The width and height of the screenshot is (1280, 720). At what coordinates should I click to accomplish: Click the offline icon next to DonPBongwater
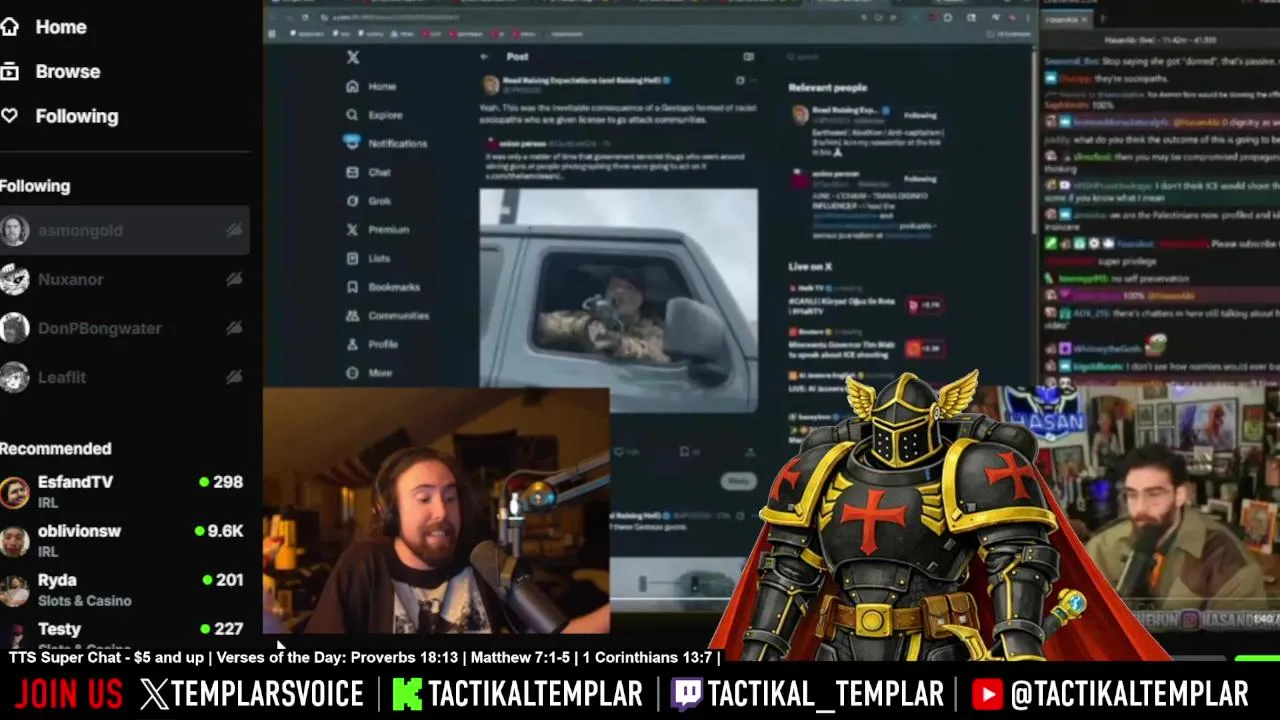234,328
